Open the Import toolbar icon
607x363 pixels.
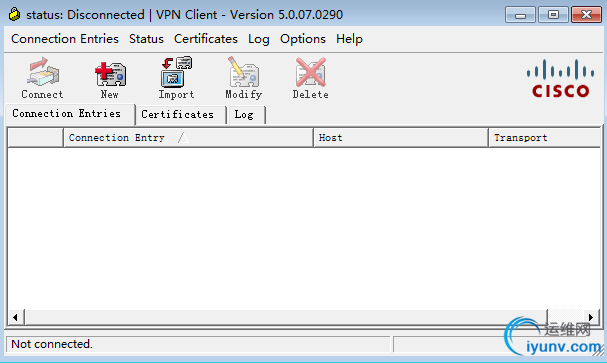[x=177, y=78]
